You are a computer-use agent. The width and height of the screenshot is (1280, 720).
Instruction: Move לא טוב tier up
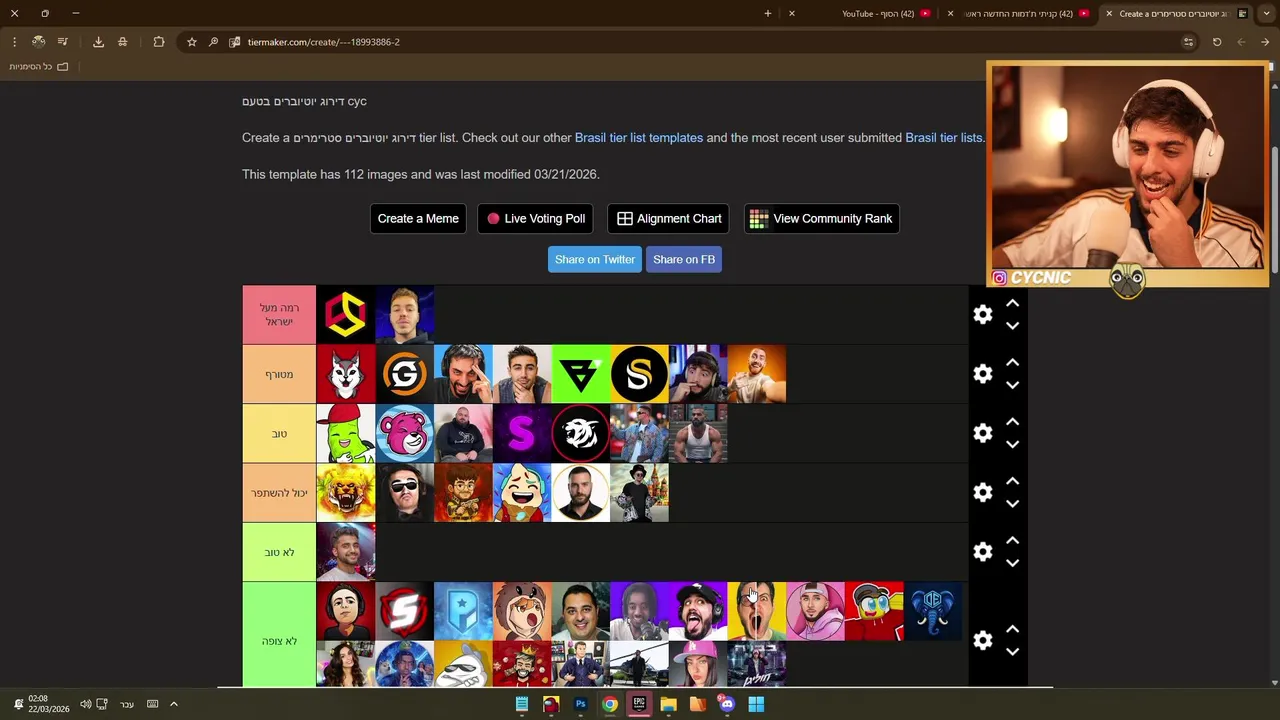tap(1012, 540)
